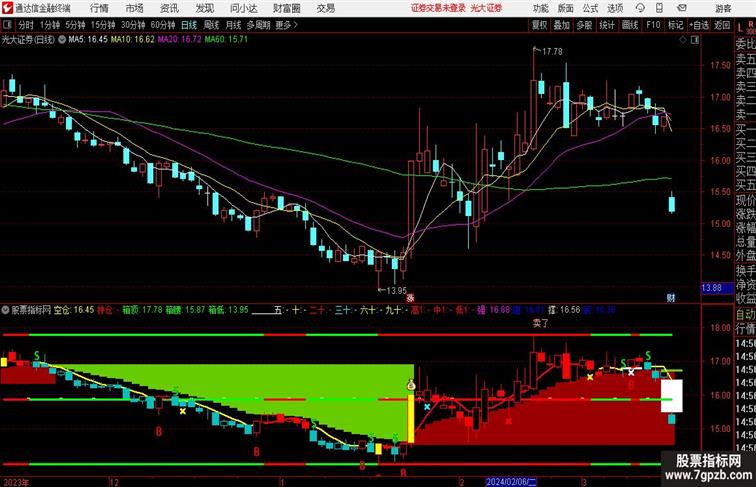The height and width of the screenshot is (487, 756).
Task: Switch to 15分钟 period tab
Action: pyautogui.click(x=103, y=25)
